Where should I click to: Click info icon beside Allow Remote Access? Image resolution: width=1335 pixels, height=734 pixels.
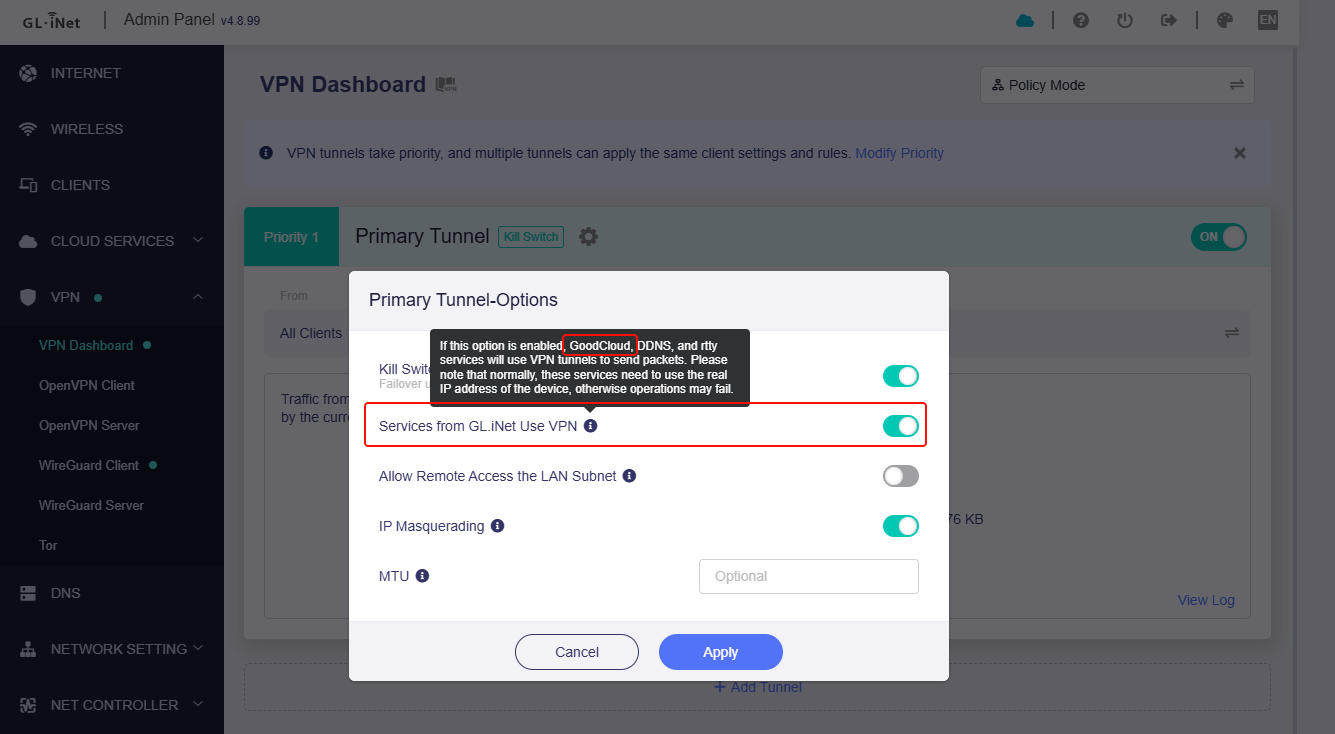pyautogui.click(x=630, y=476)
